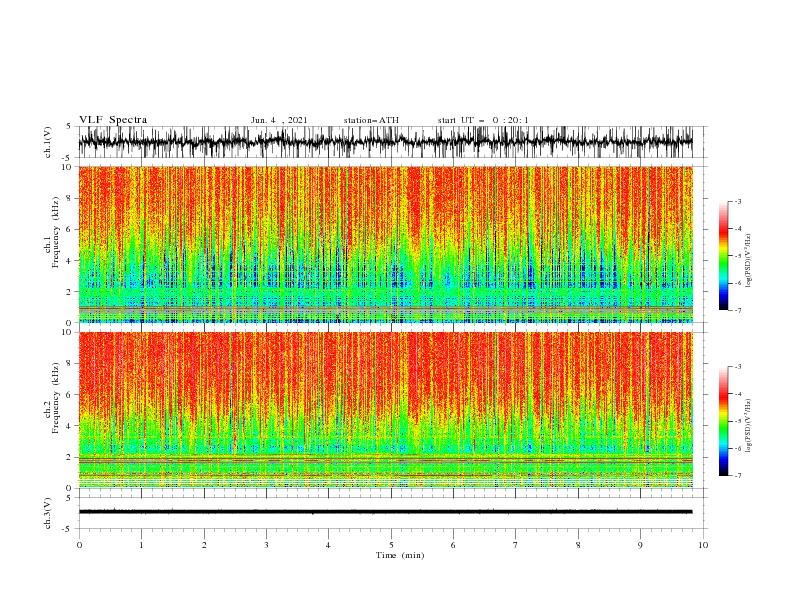Click the ch.1 spectrogram panel
The image size is (792, 612).
pyautogui.click(x=385, y=244)
